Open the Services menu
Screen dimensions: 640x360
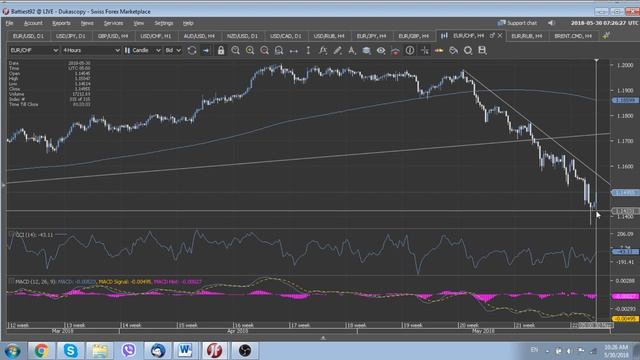tap(113, 23)
